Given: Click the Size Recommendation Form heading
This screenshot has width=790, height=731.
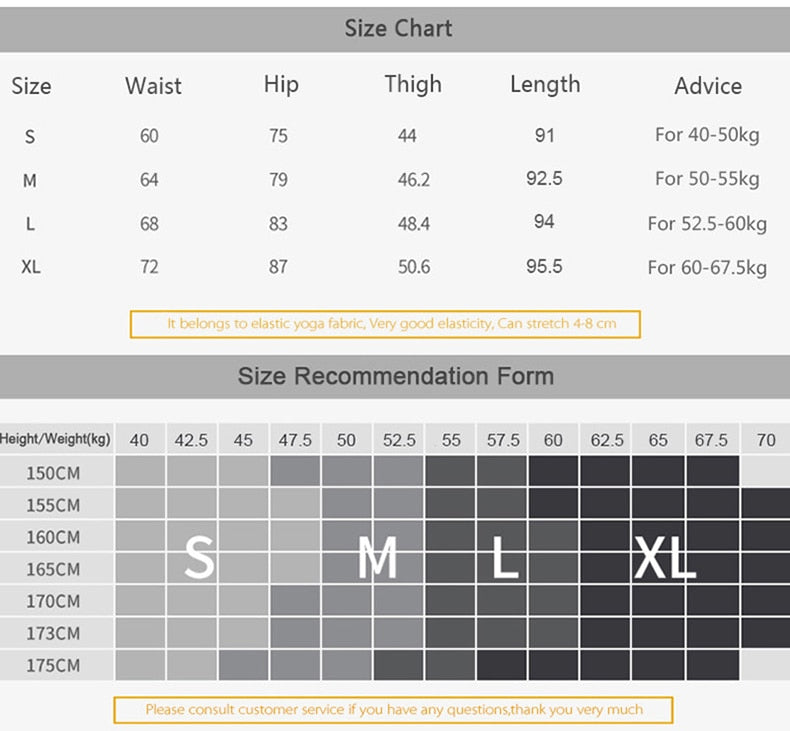Looking at the screenshot, I should point(395,376).
